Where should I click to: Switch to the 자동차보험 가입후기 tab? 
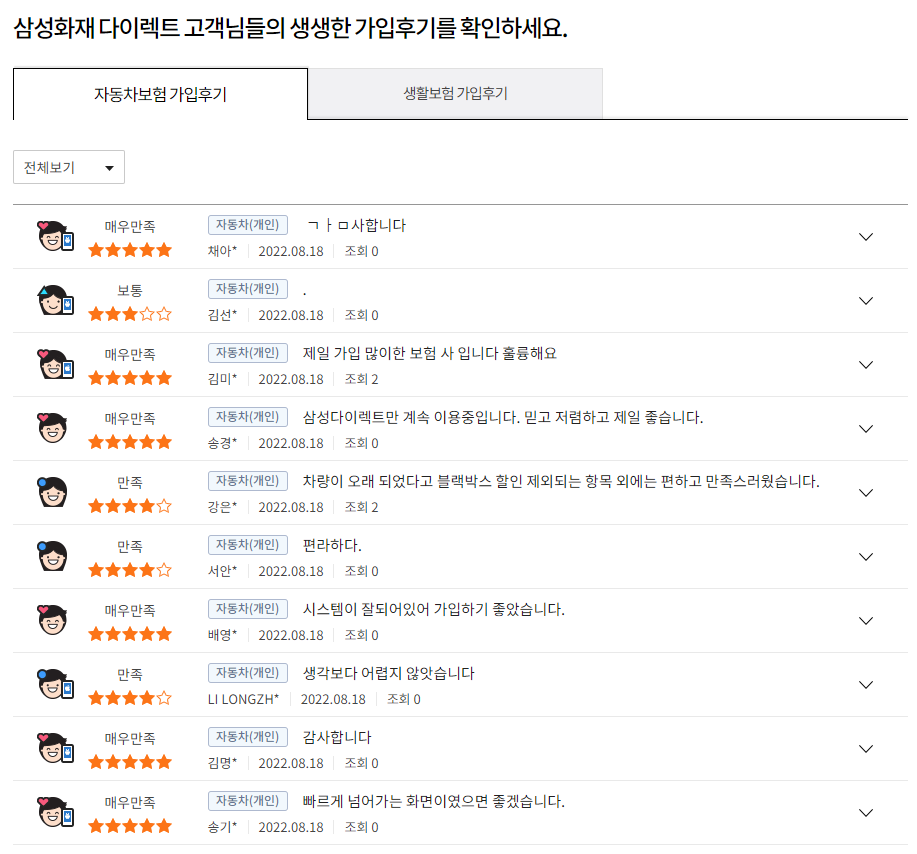pyautogui.click(x=160, y=94)
